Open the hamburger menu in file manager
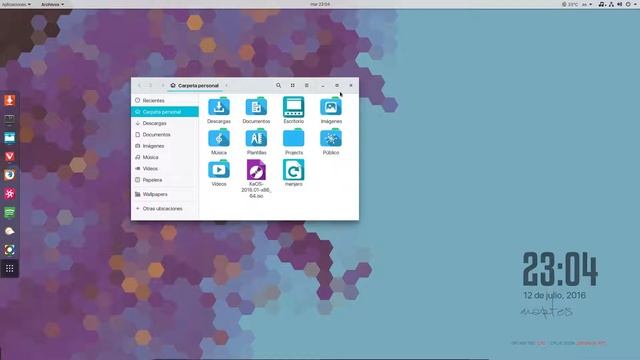The image size is (640, 360). coord(307,85)
